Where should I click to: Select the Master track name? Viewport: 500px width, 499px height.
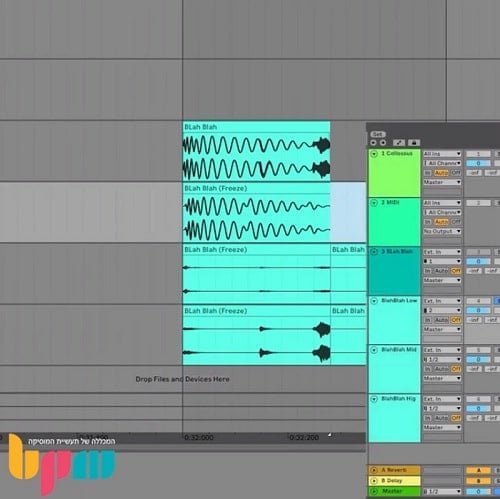pyautogui.click(x=392, y=491)
